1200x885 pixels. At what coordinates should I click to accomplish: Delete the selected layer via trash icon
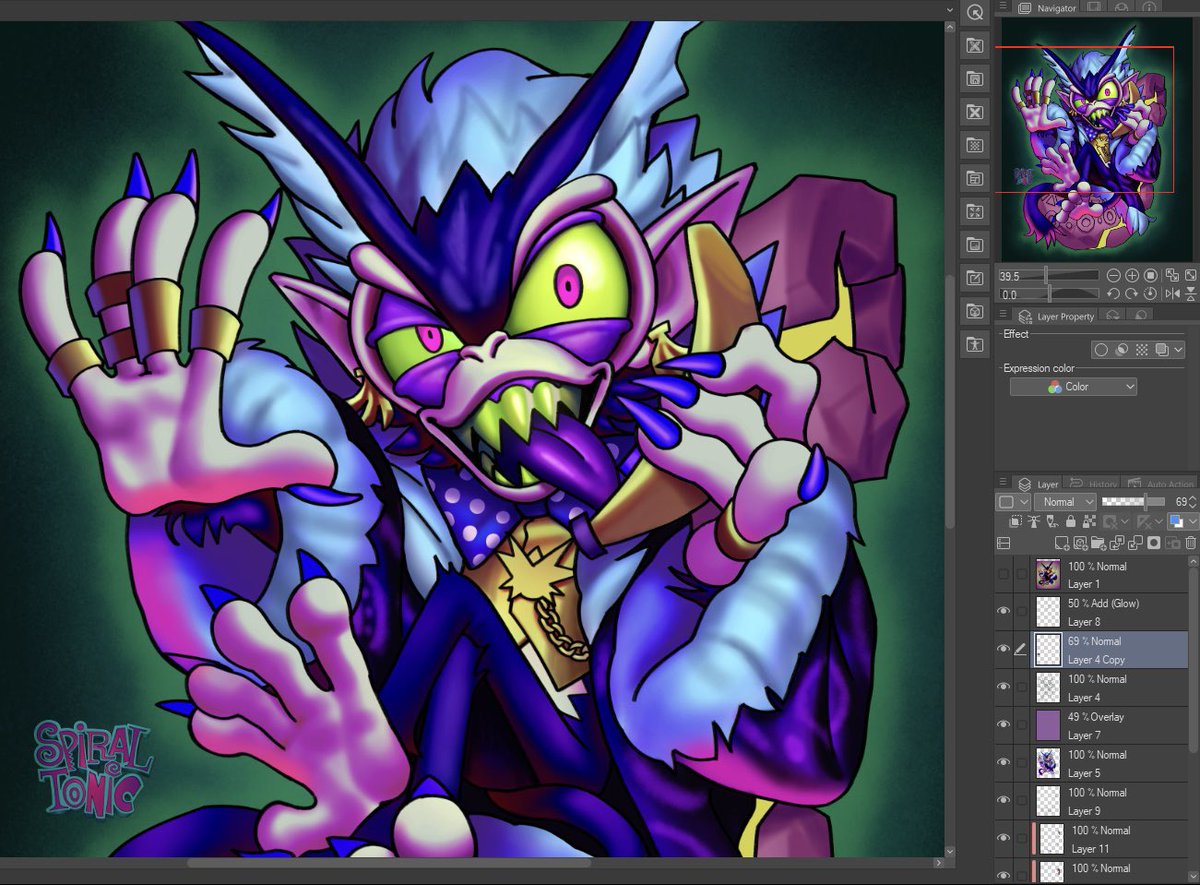[1191, 543]
